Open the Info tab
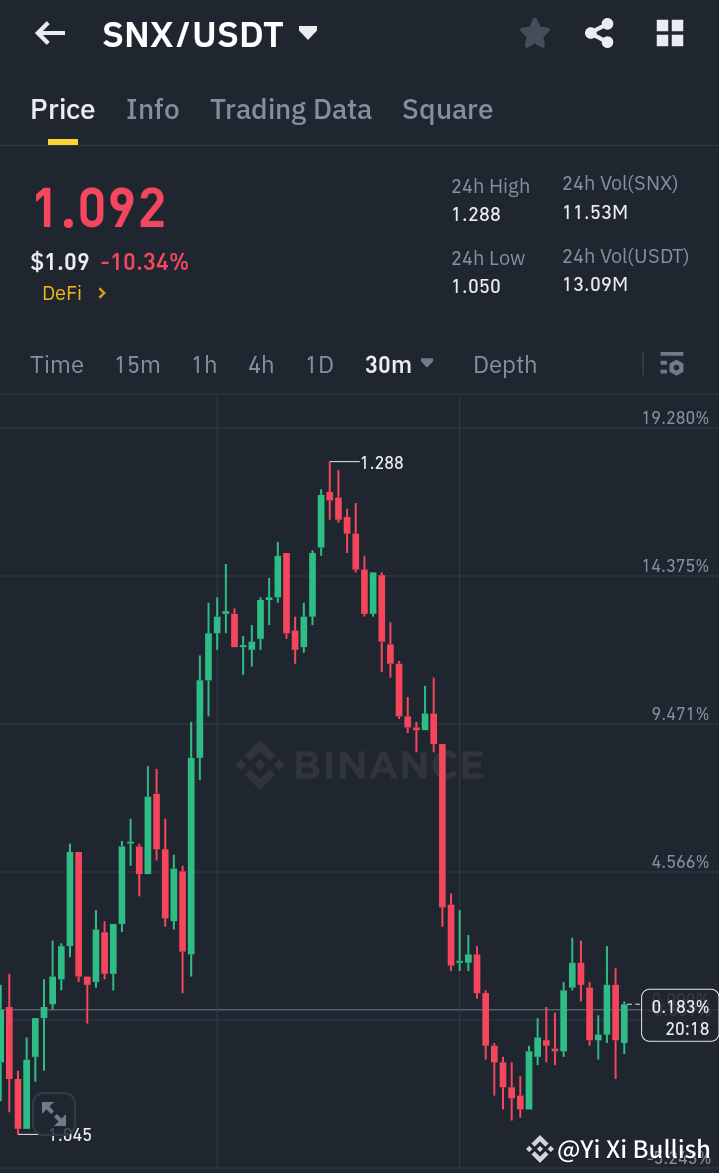The height and width of the screenshot is (1173, 719). click(x=152, y=109)
